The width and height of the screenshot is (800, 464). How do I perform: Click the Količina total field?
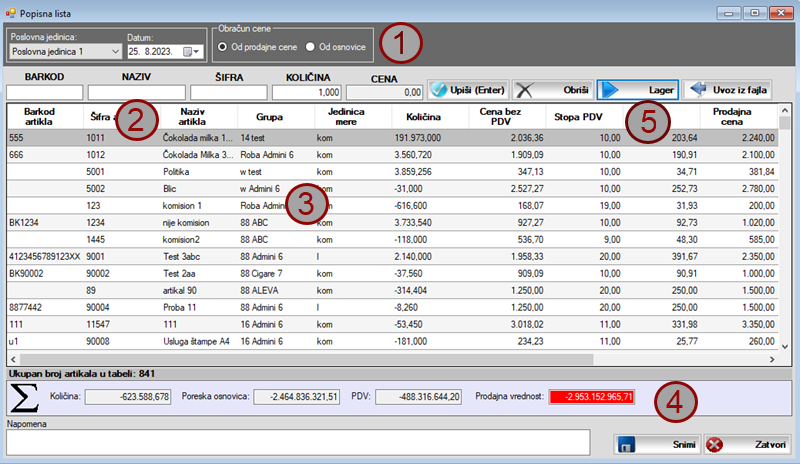click(128, 397)
